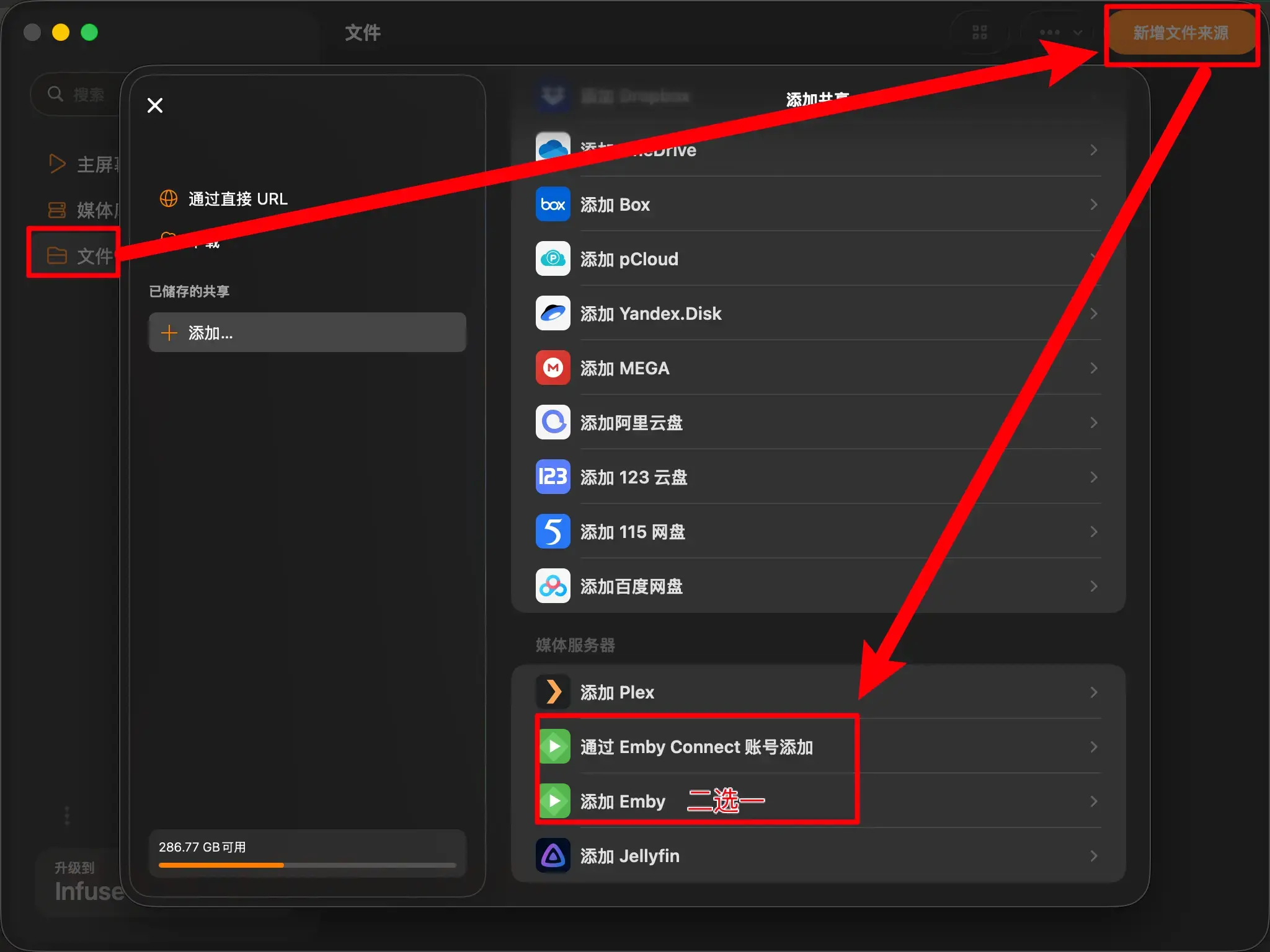Click the Plex icon
Image resolution: width=1270 pixels, height=952 pixels.
(x=553, y=692)
